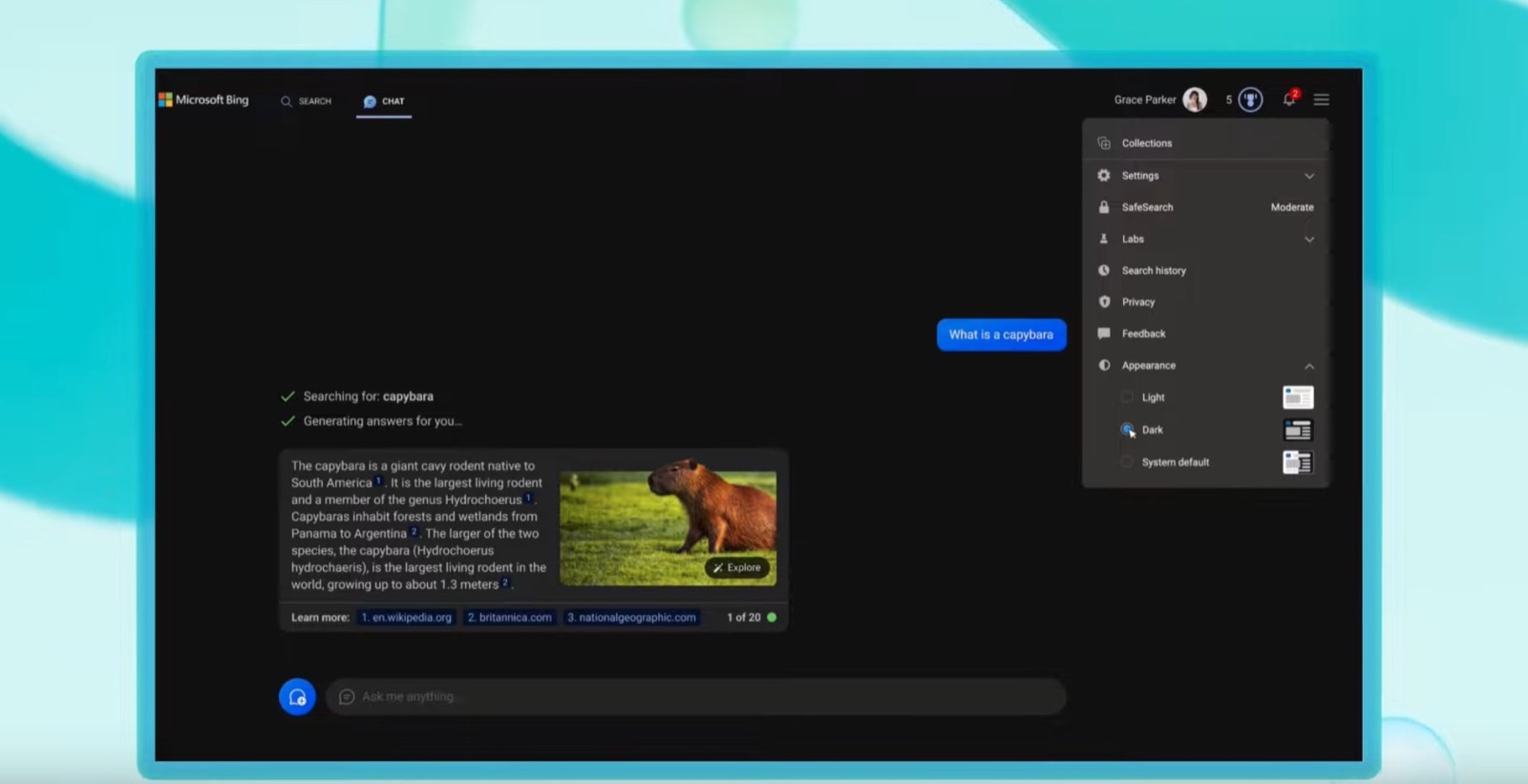Click the Labs flask icon
This screenshot has width=1528, height=784.
pos(1104,239)
